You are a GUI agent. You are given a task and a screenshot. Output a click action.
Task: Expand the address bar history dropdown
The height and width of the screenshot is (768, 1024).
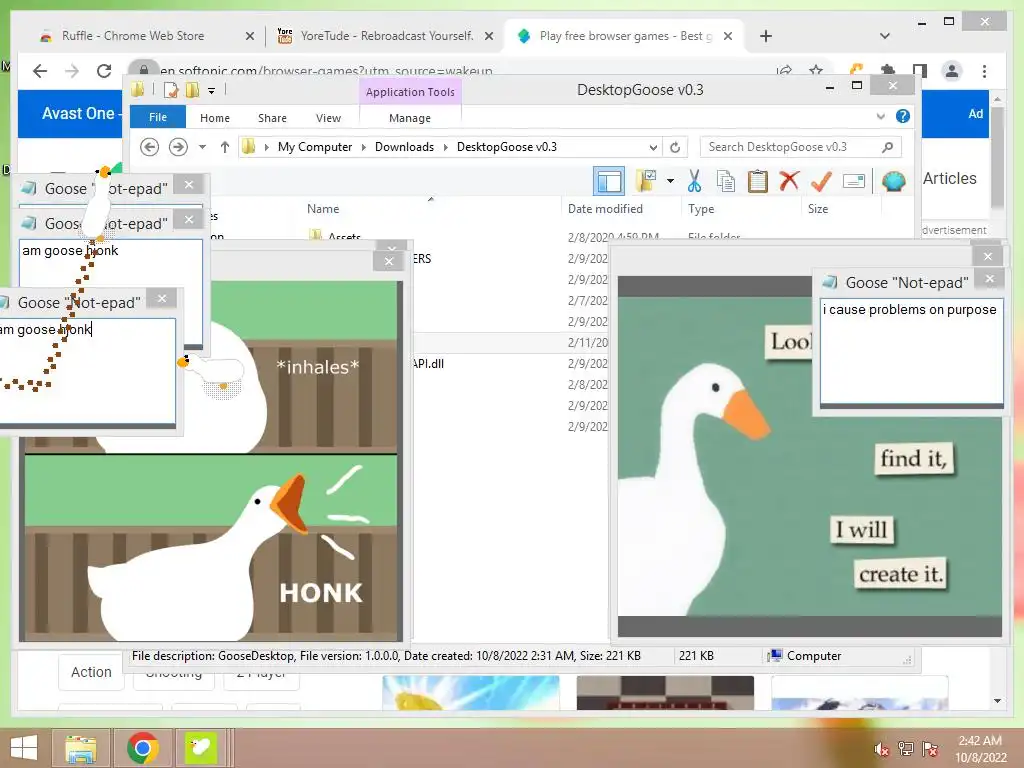(x=653, y=147)
